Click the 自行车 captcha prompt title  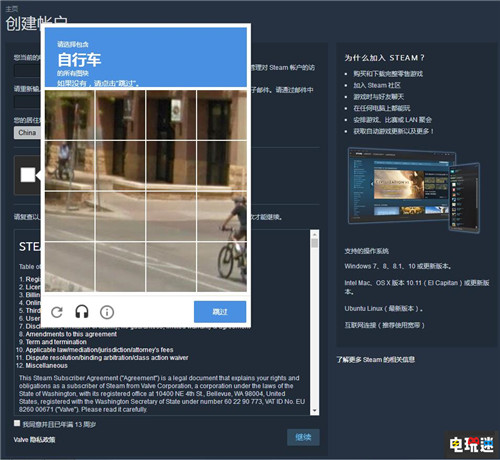79,60
